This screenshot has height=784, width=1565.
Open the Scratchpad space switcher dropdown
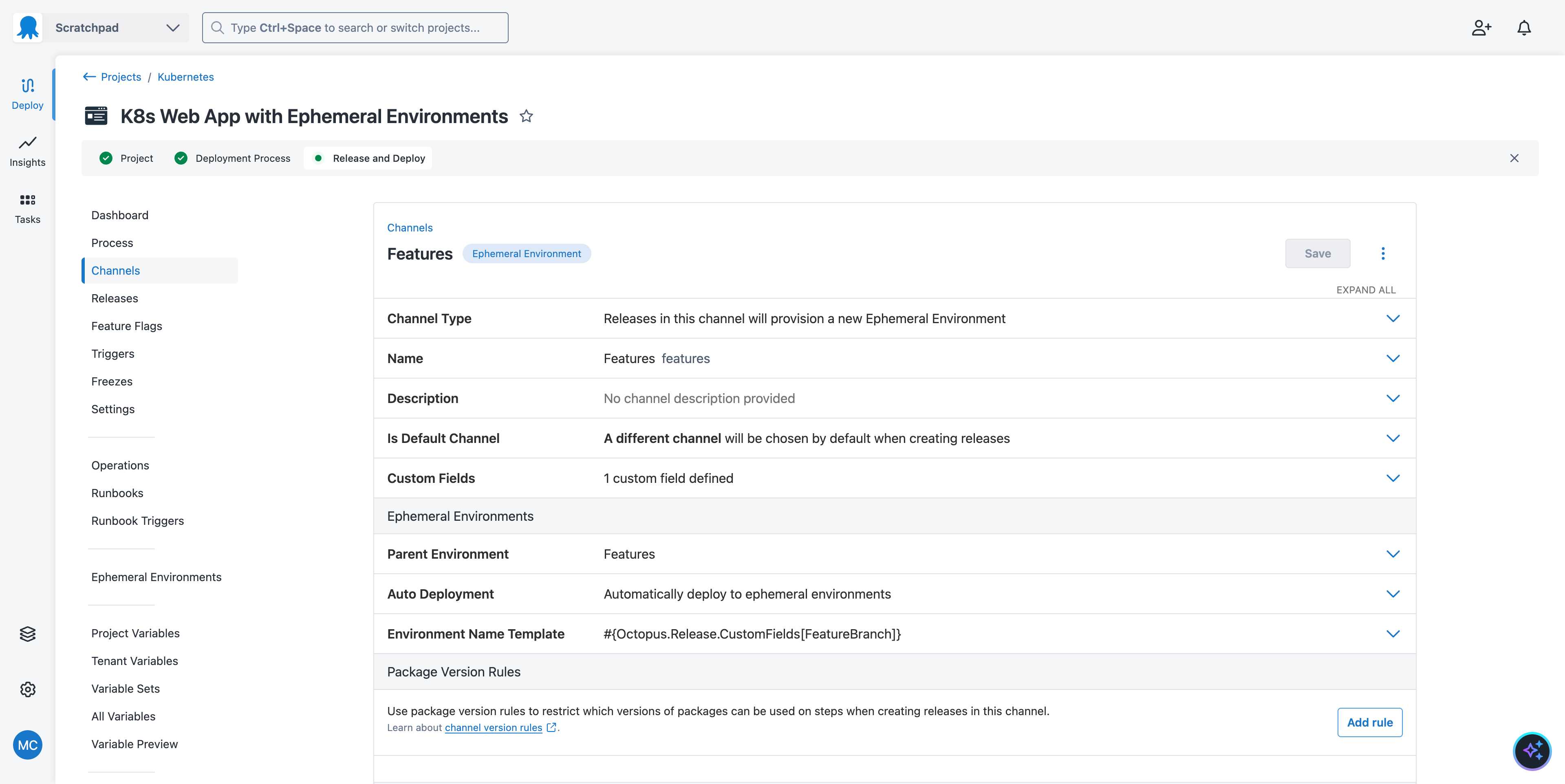pos(116,28)
